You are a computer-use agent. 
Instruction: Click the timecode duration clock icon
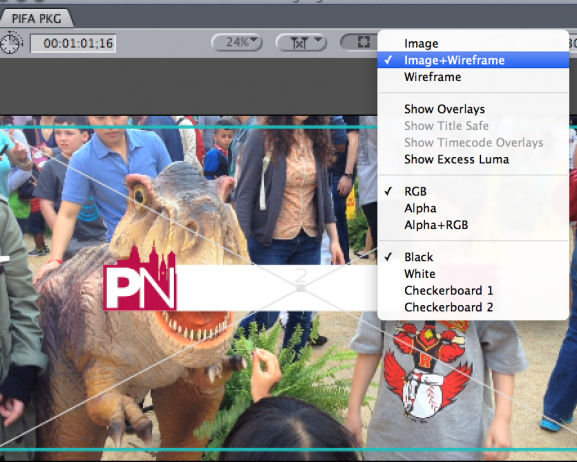(11, 42)
